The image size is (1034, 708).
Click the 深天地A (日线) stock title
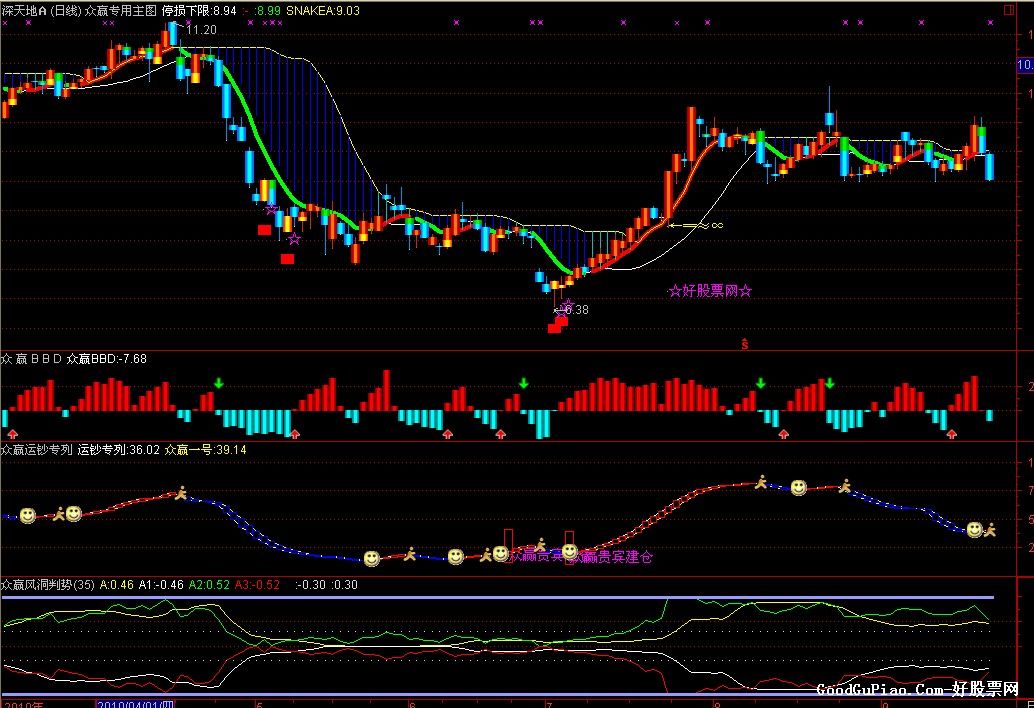(42, 11)
